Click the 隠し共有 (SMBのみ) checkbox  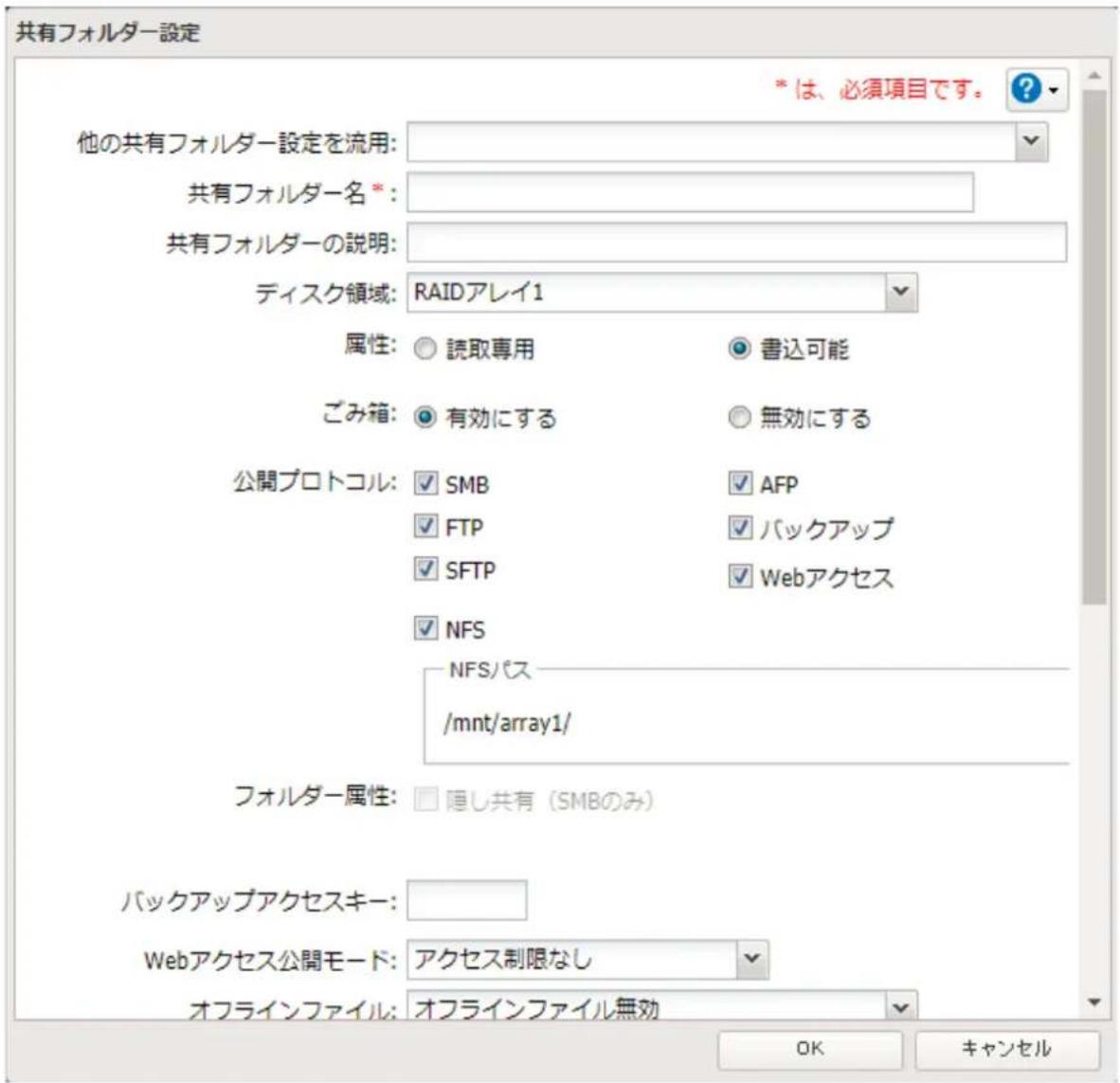tap(425, 800)
